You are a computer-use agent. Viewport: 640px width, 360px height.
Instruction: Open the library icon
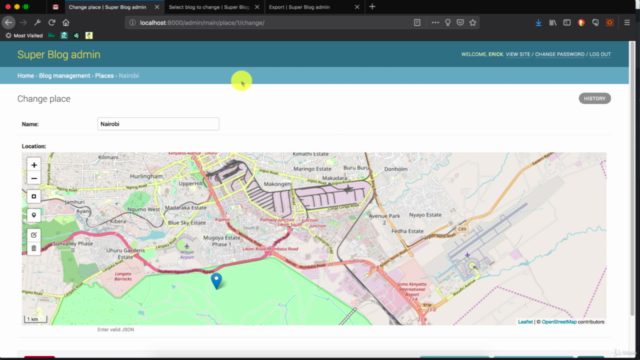click(553, 23)
